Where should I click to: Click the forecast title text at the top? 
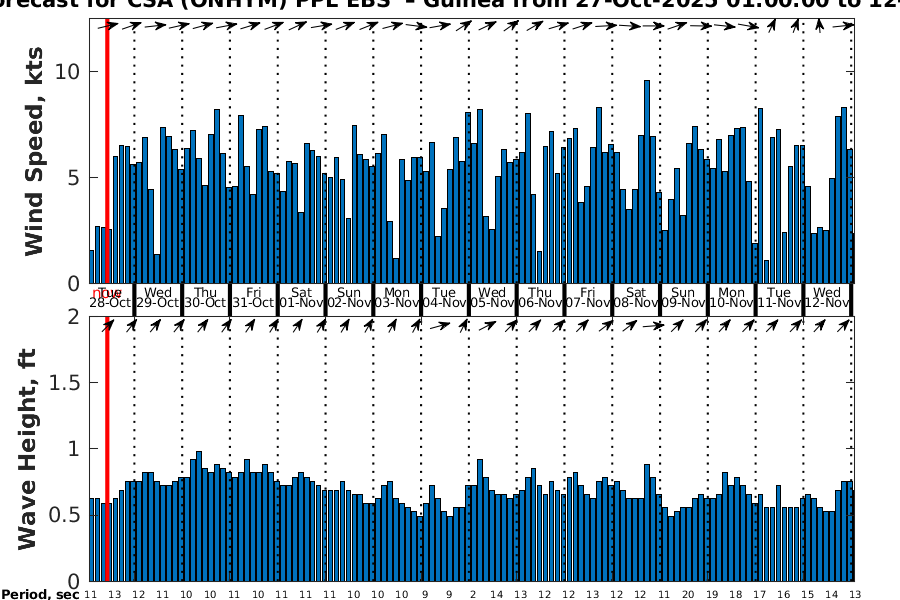(450, 6)
